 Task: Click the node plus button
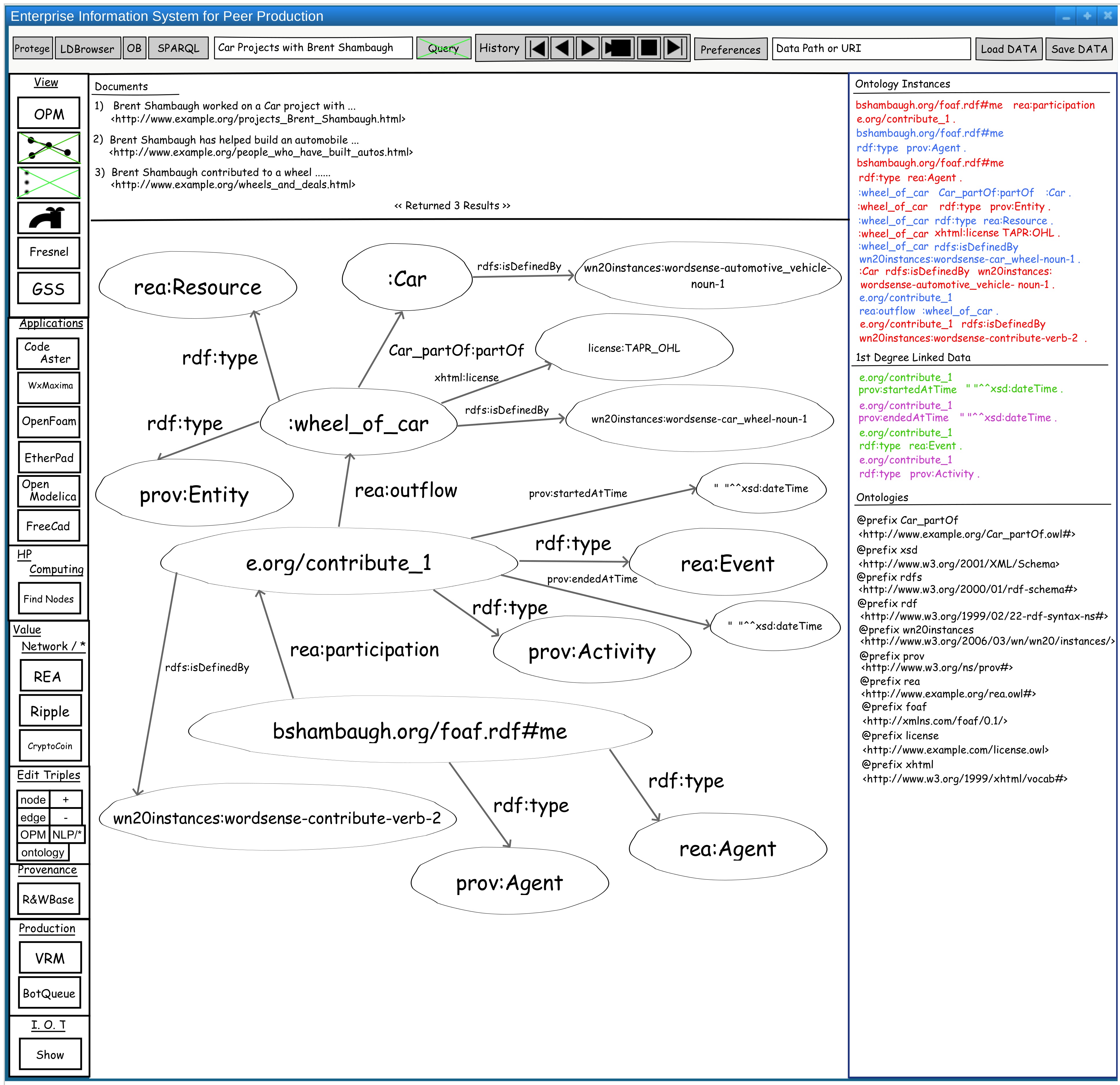pyautogui.click(x=66, y=799)
